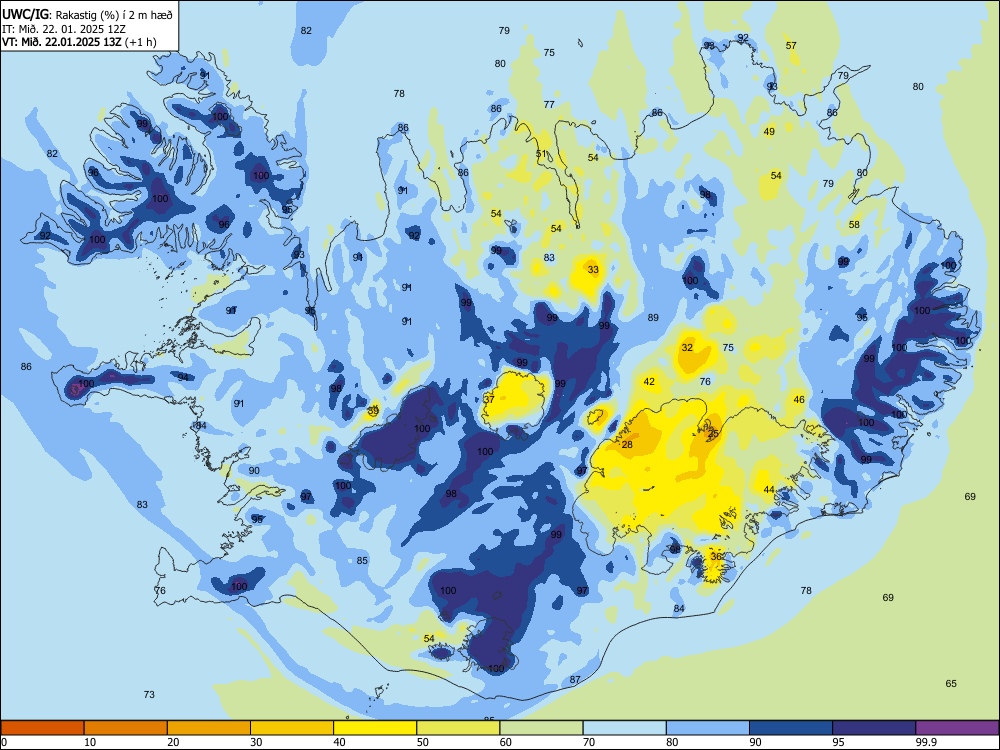Click the humidity value '28' on the map

627,445
